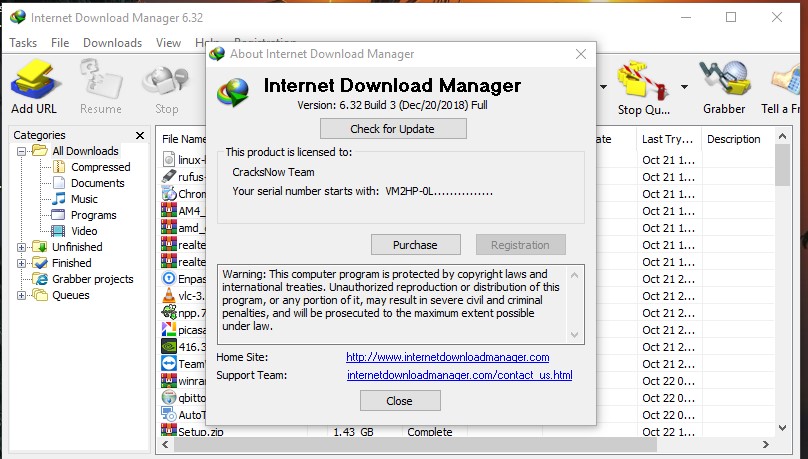Select the Finished folder
808x459 pixels.
pos(72,263)
